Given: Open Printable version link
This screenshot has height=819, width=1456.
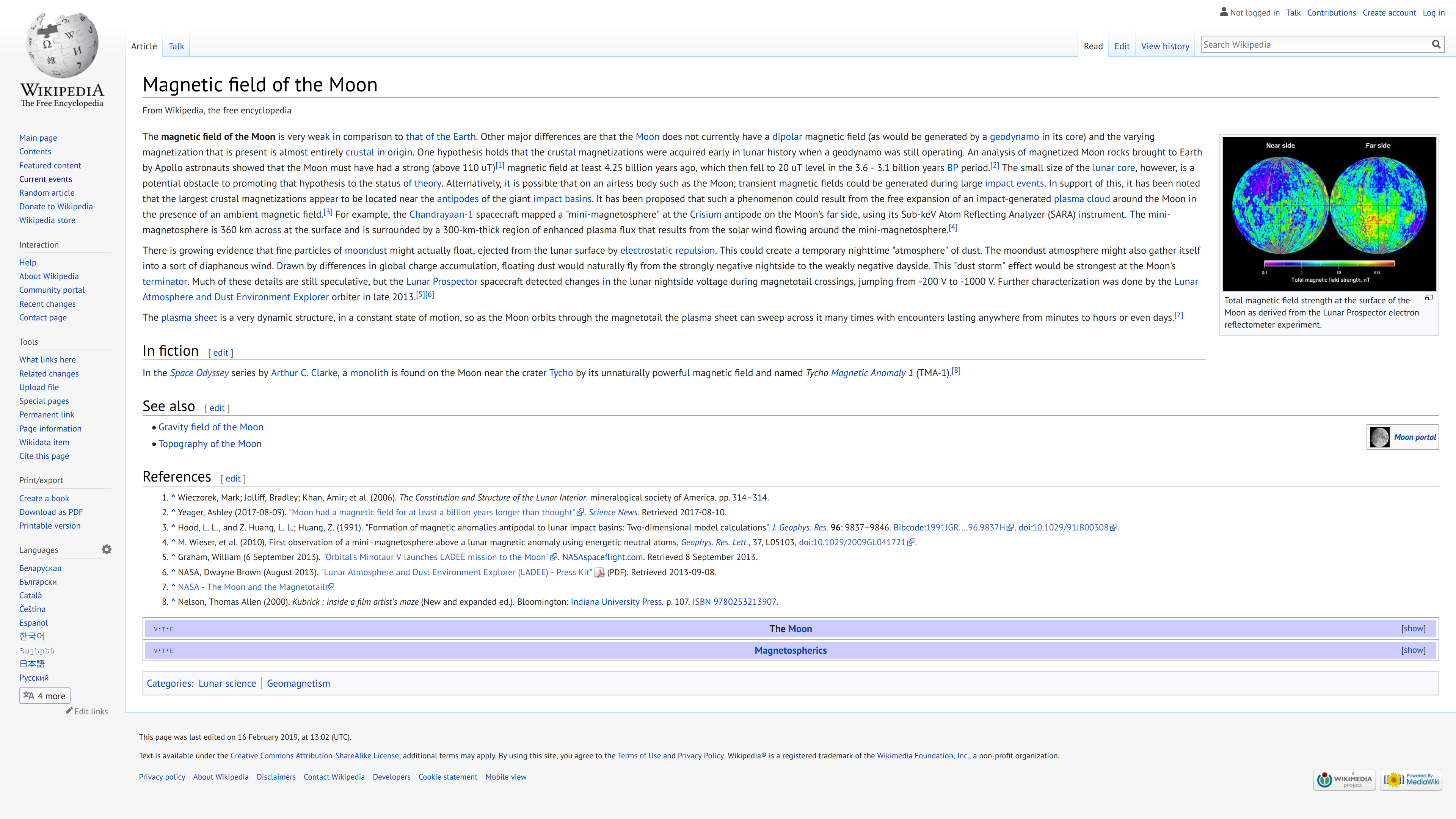Looking at the screenshot, I should (50, 526).
